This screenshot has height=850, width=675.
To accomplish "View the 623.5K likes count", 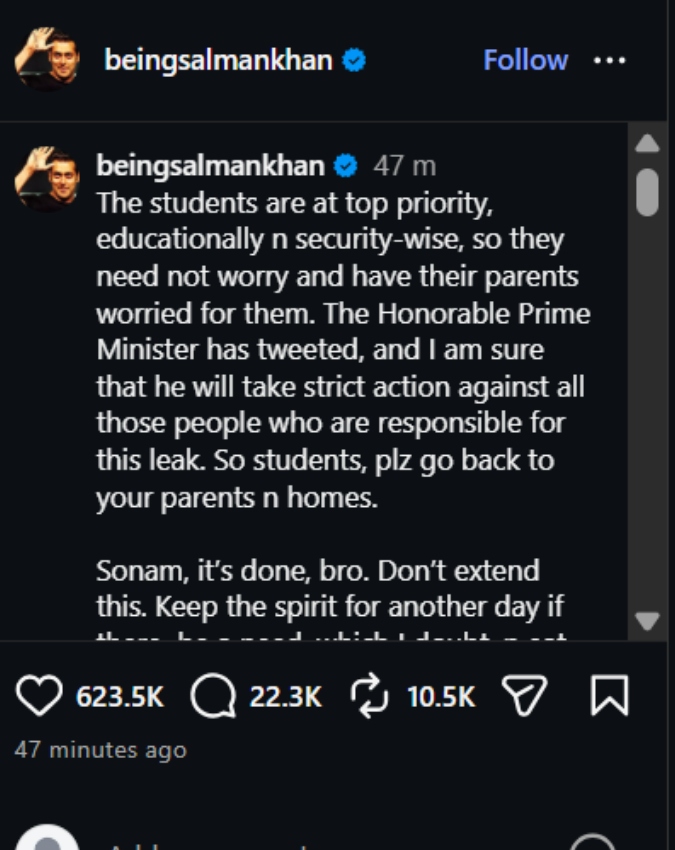I will point(120,697).
